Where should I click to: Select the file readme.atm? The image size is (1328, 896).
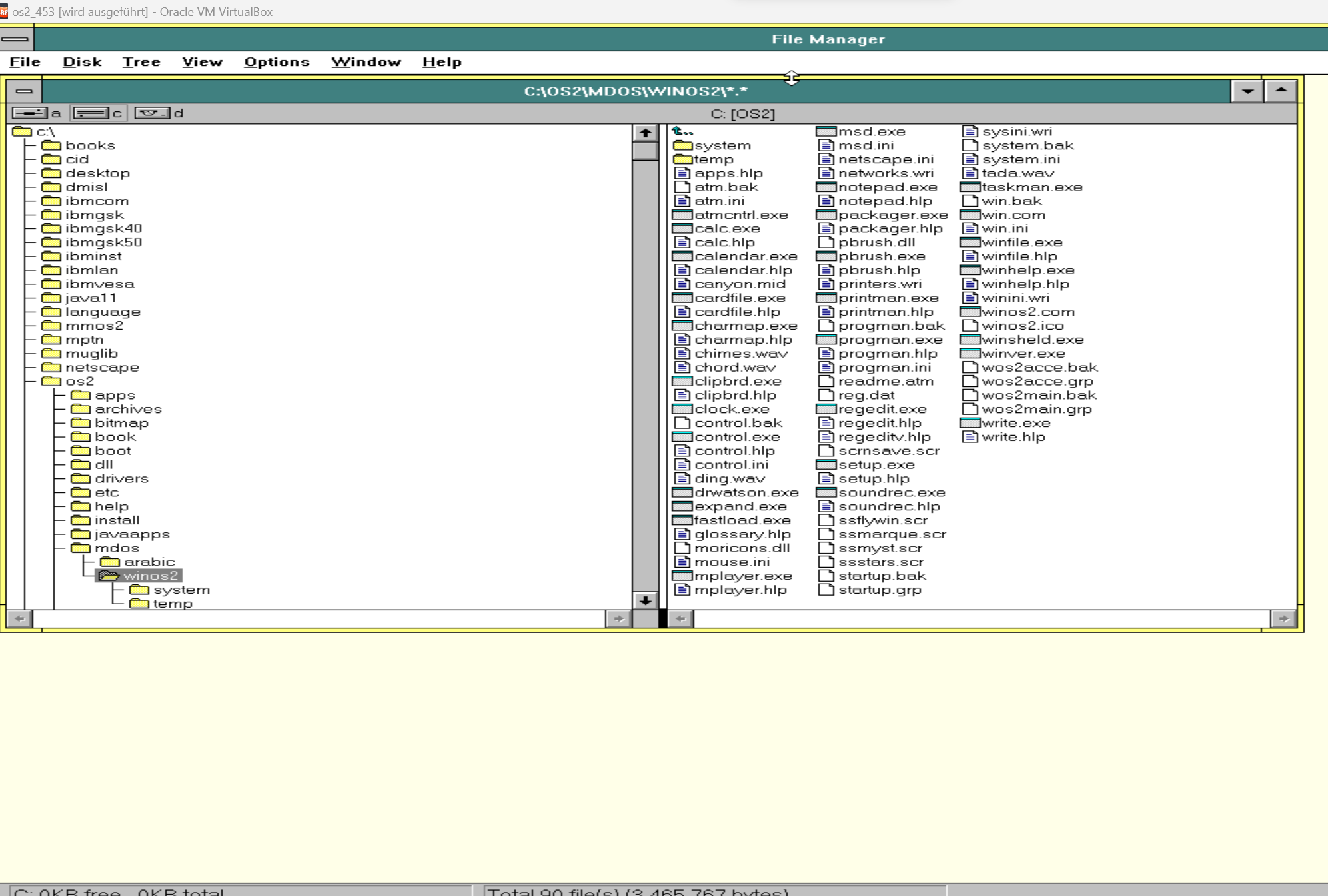(876, 381)
